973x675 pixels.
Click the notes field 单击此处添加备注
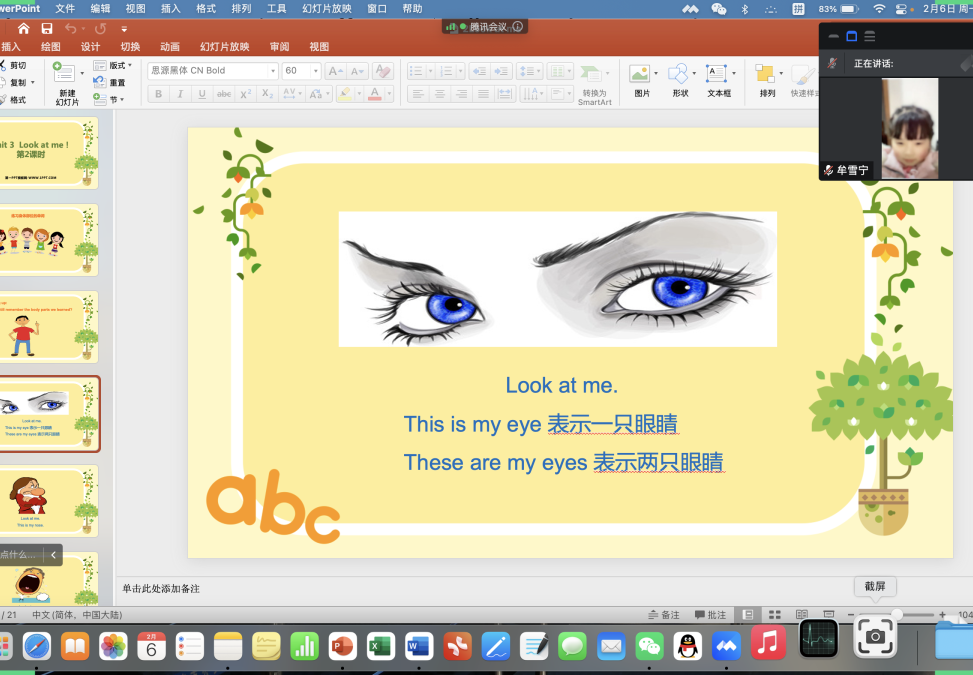pos(161,589)
